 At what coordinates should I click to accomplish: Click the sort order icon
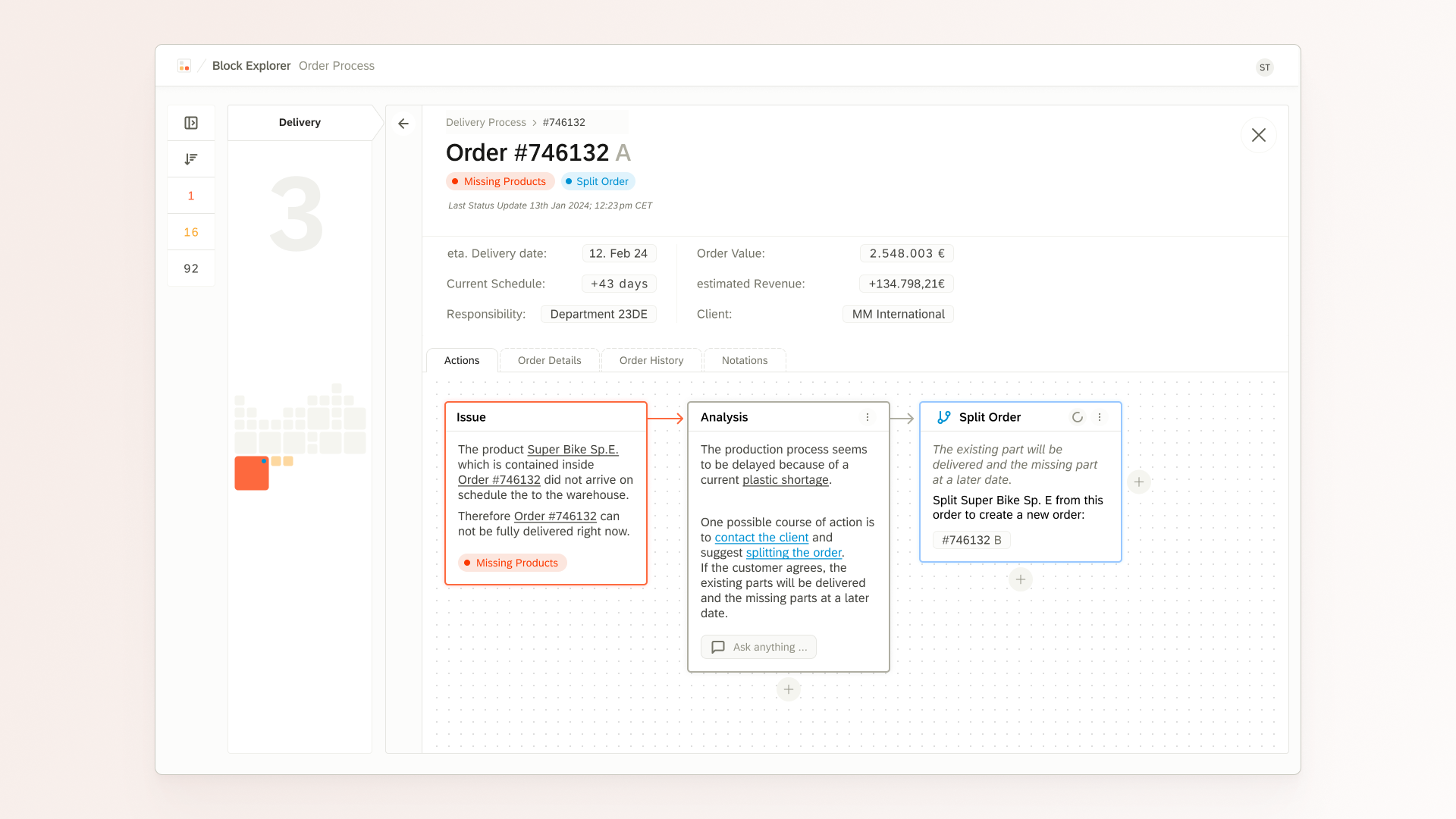(x=191, y=159)
